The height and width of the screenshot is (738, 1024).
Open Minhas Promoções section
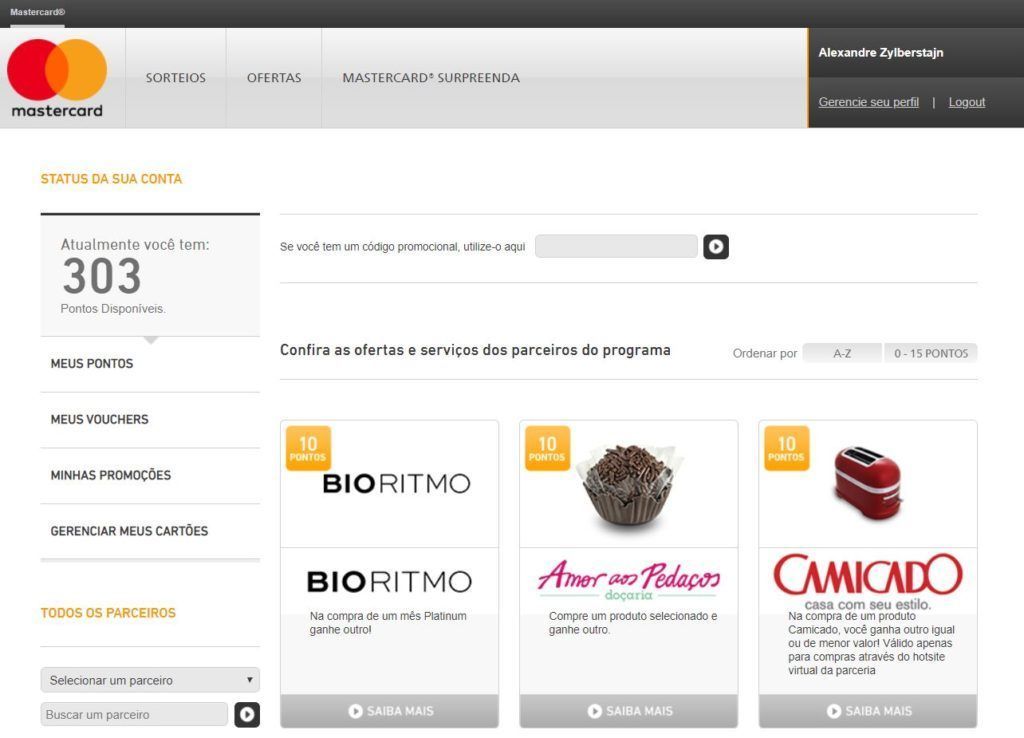(150, 475)
